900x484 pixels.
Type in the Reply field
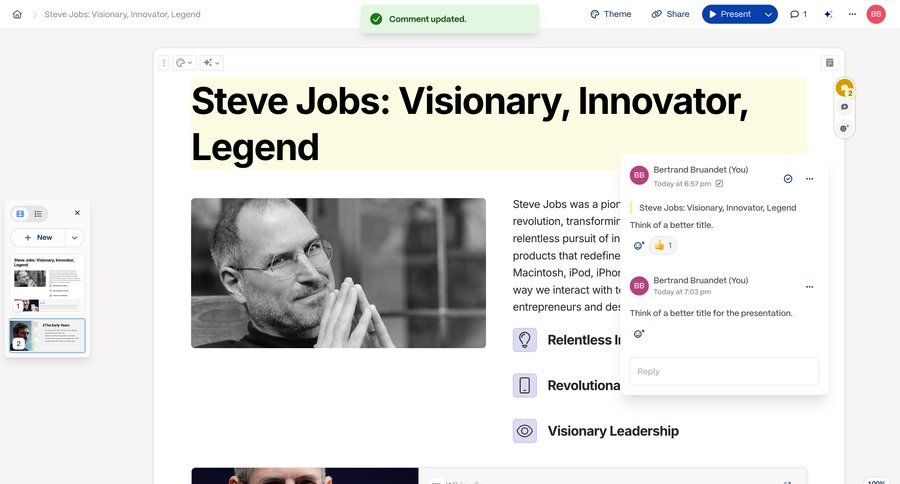pos(723,371)
